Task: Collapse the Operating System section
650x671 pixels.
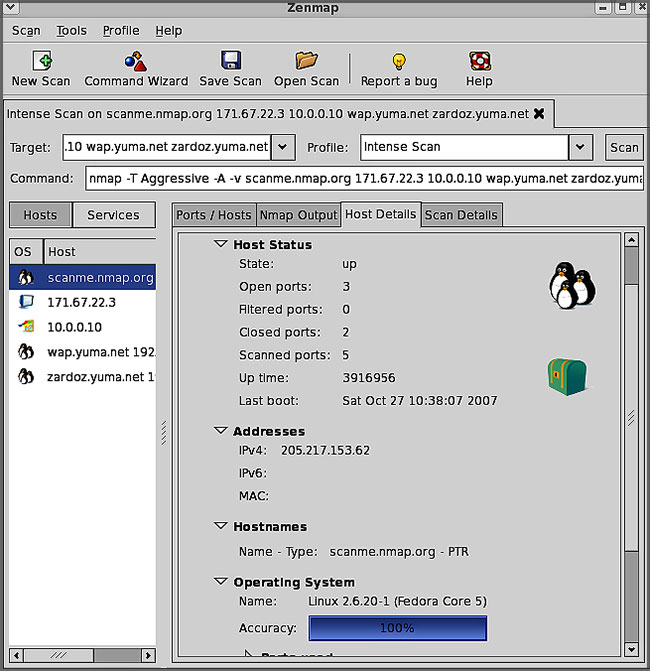Action: 220,582
